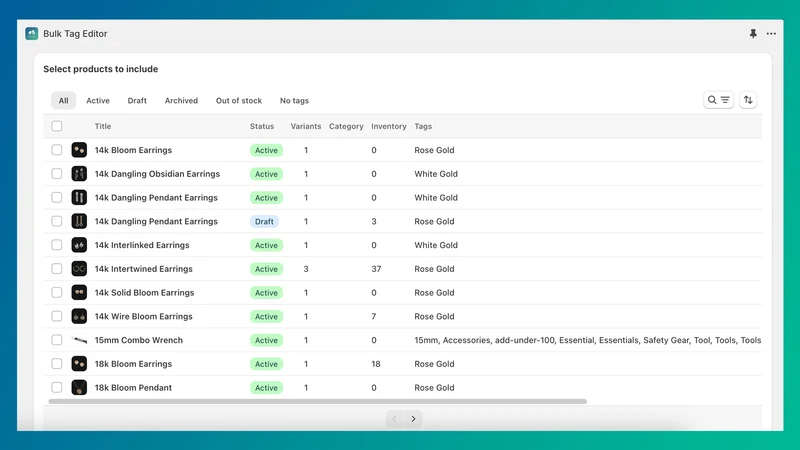Open search and filter products
Screen dimensions: 800x450
pyautogui.click(x=718, y=100)
